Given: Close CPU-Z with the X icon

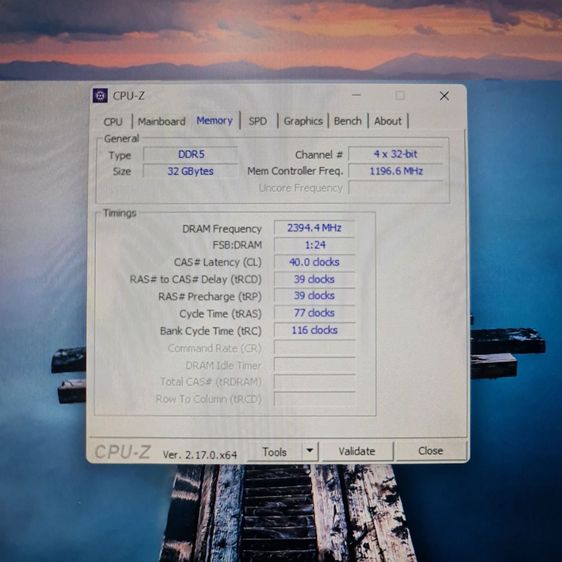Looking at the screenshot, I should 444,96.
